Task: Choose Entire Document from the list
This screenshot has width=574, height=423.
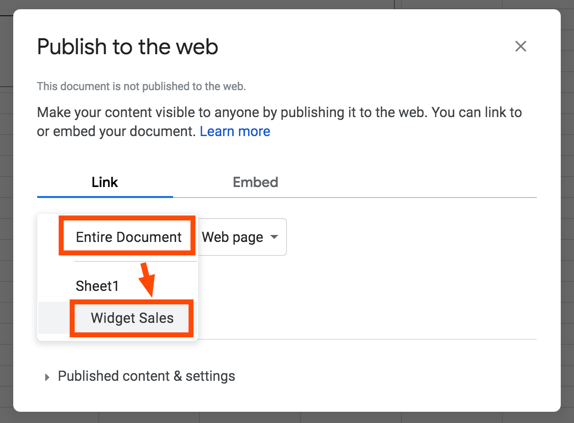Action: [128, 237]
